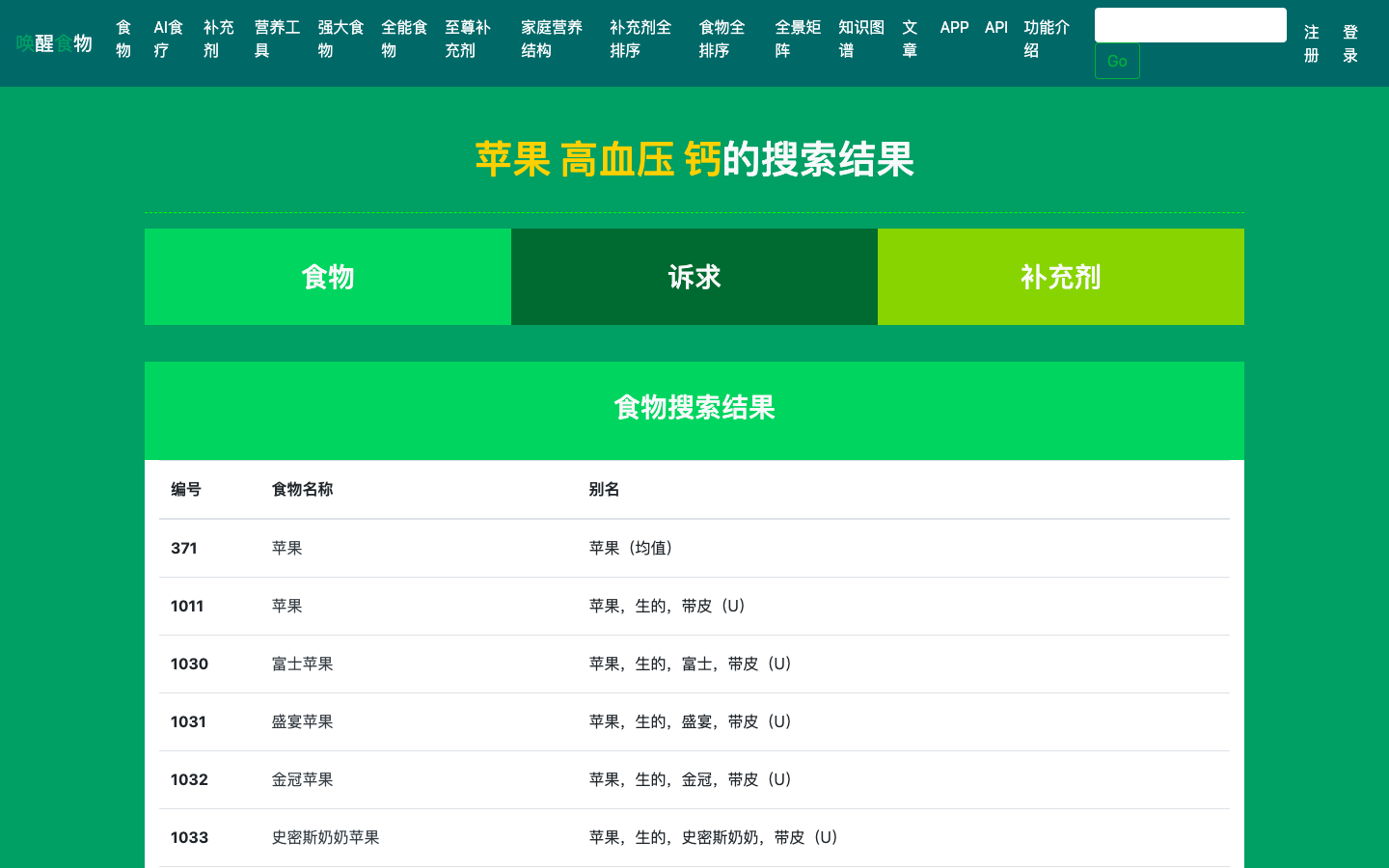Click the 注册 register link
This screenshot has width=1389, height=868.
tap(1311, 44)
